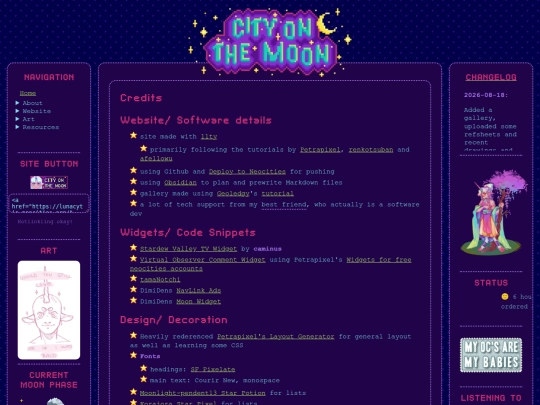Click the Art sidebar heading

(x=49, y=251)
